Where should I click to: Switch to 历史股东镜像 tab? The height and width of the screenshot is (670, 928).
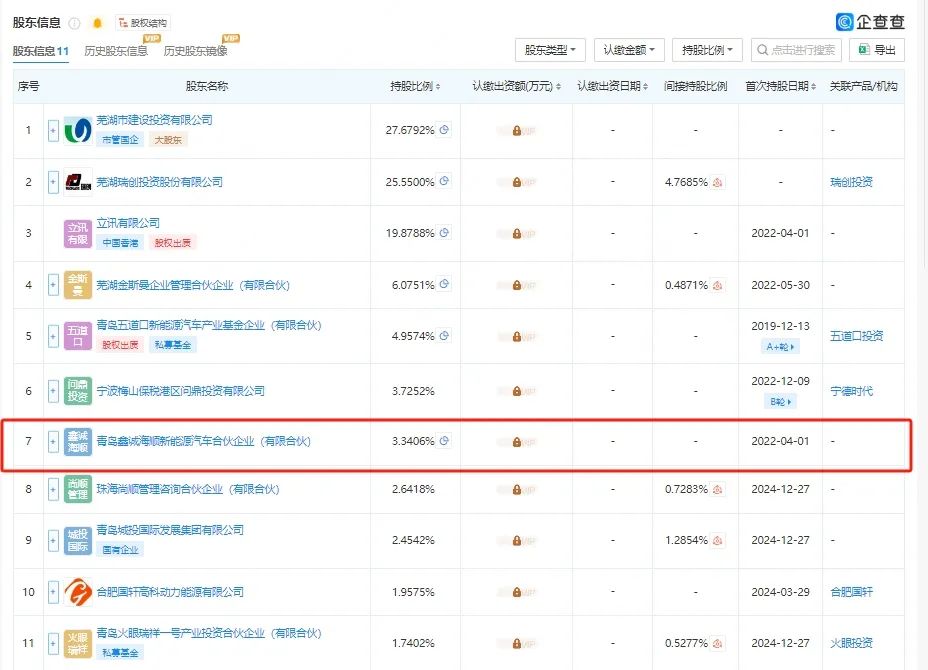pyautogui.click(x=195, y=51)
